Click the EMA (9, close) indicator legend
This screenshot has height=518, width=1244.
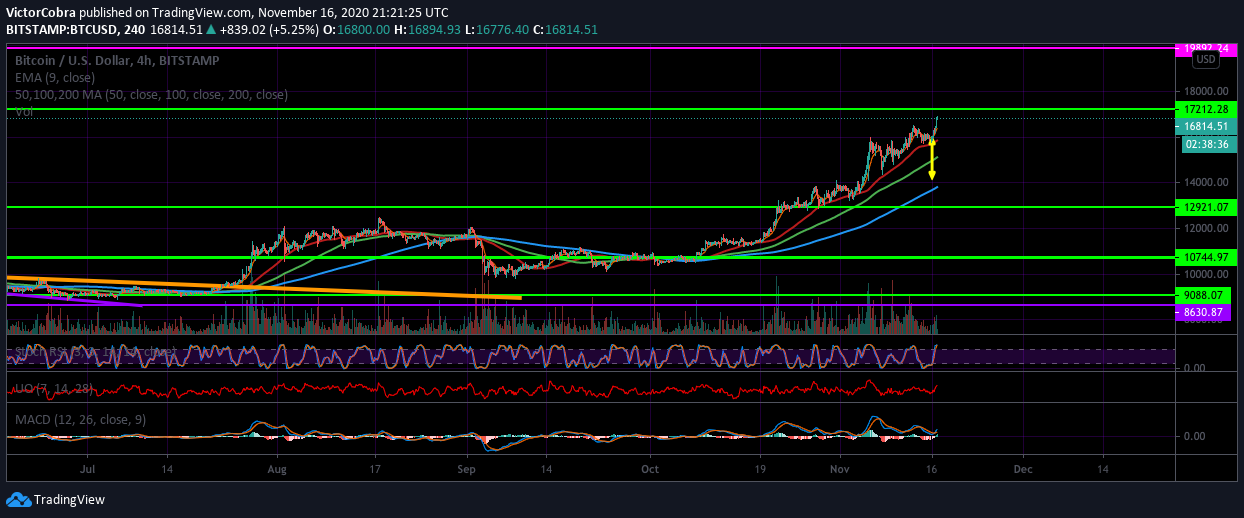[56, 77]
